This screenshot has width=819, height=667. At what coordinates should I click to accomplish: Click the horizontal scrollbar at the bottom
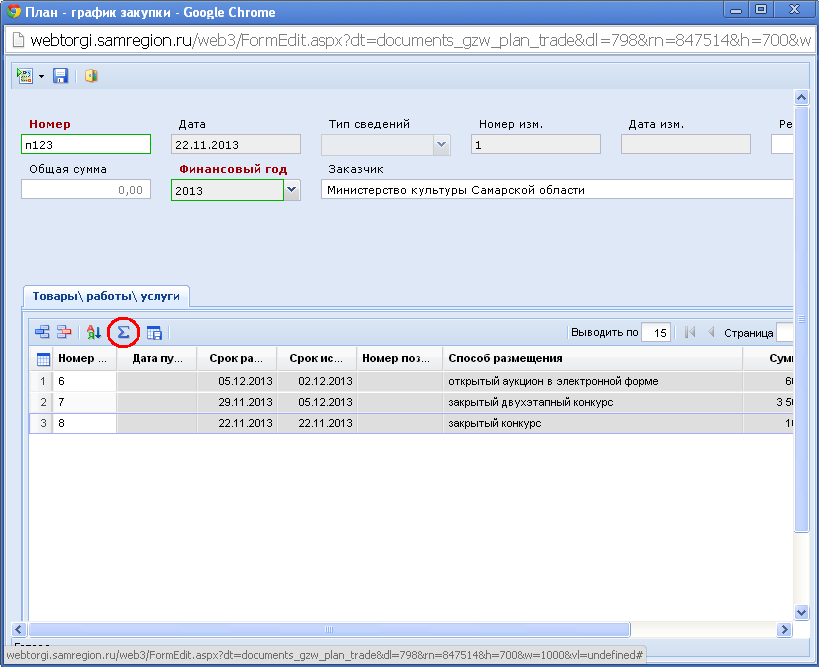point(330,629)
